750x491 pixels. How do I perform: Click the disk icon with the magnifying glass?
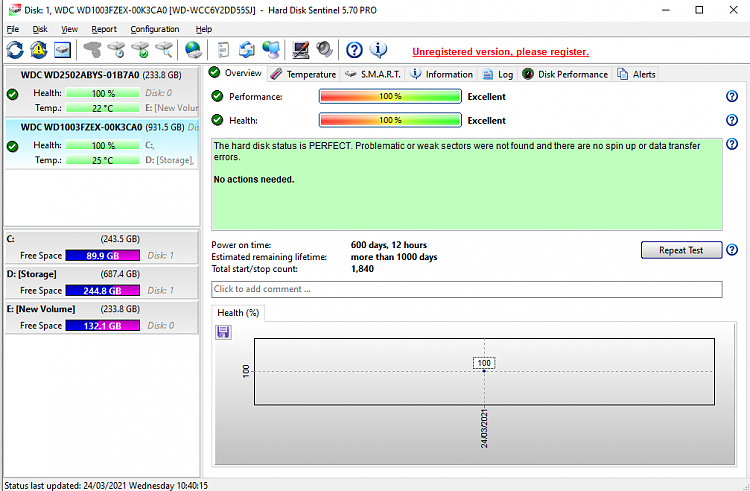(163, 50)
